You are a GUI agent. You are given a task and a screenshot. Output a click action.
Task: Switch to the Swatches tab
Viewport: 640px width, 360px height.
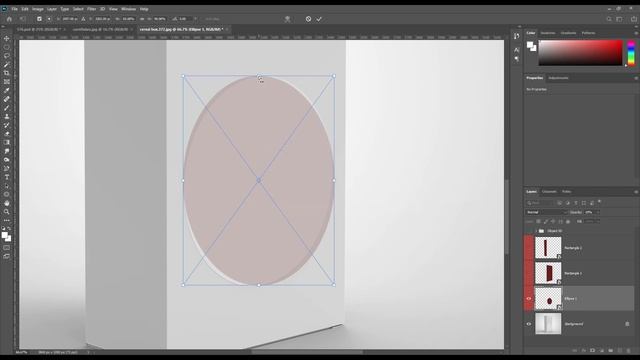point(548,33)
